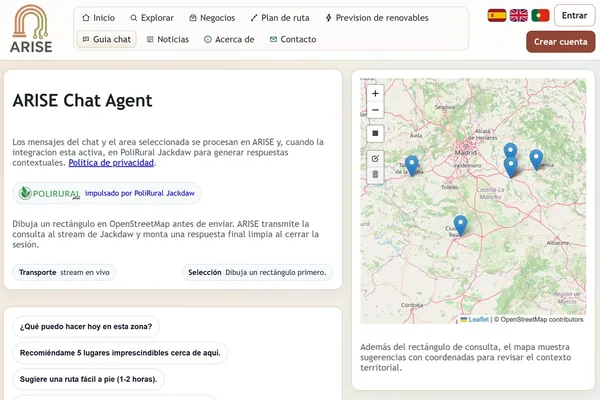The image size is (600, 400).
Task: Choose prompt ¿Qué puedo hacer hoy en esta zona?
Action: click(x=86, y=327)
